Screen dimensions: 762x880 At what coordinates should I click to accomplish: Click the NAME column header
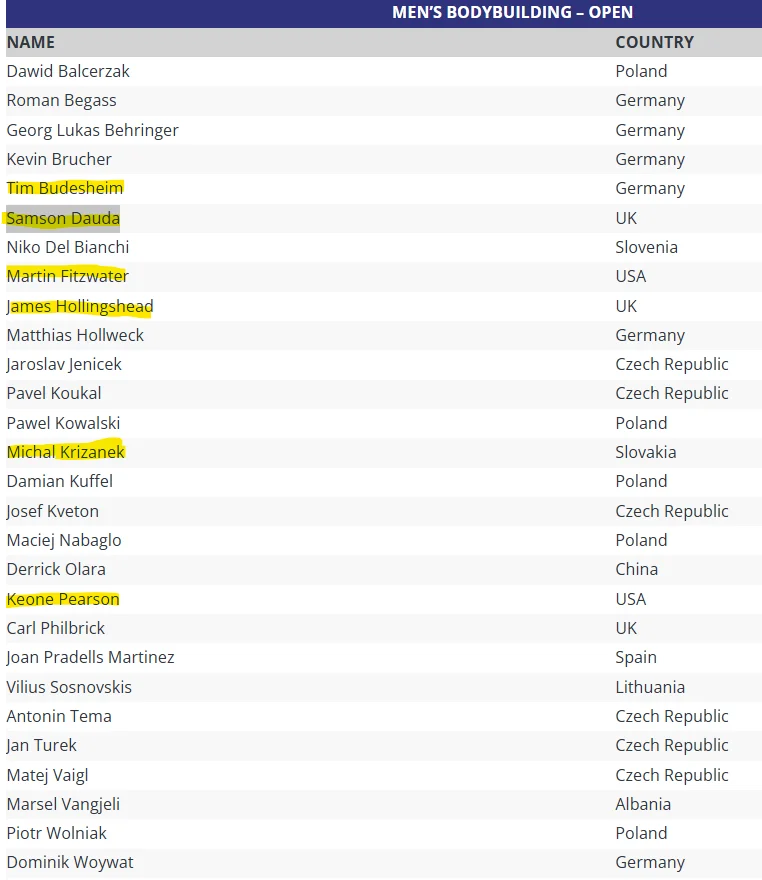pyautogui.click(x=31, y=42)
